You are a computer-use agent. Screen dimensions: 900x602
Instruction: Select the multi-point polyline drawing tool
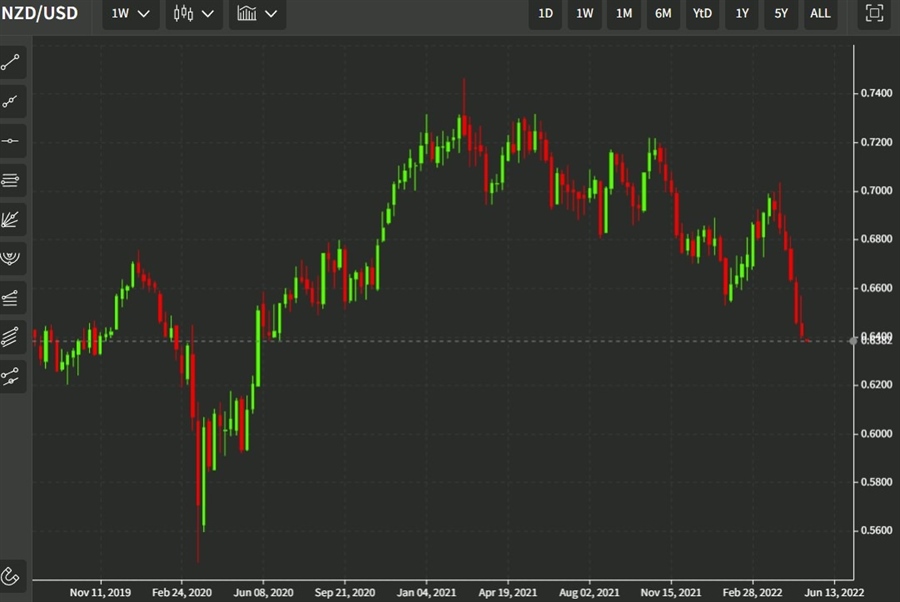(11, 102)
